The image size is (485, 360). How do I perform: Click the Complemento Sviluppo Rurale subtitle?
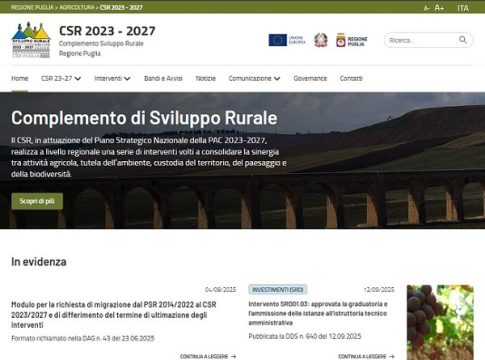pyautogui.click(x=101, y=44)
